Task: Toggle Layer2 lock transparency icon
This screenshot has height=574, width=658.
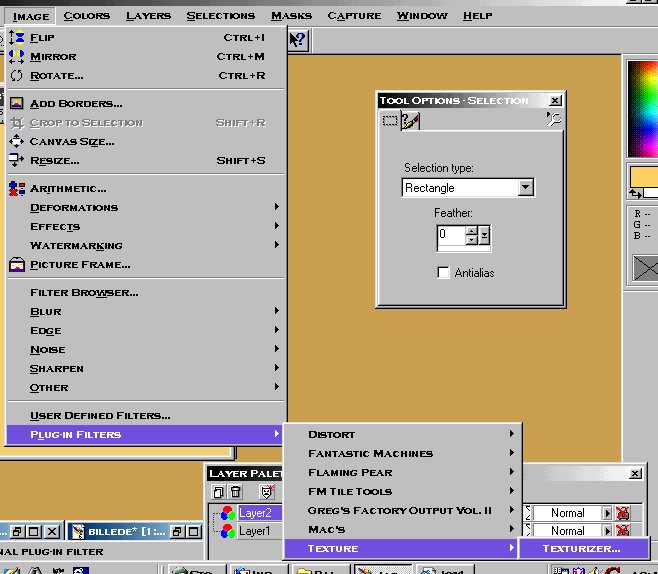Action: 623,513
